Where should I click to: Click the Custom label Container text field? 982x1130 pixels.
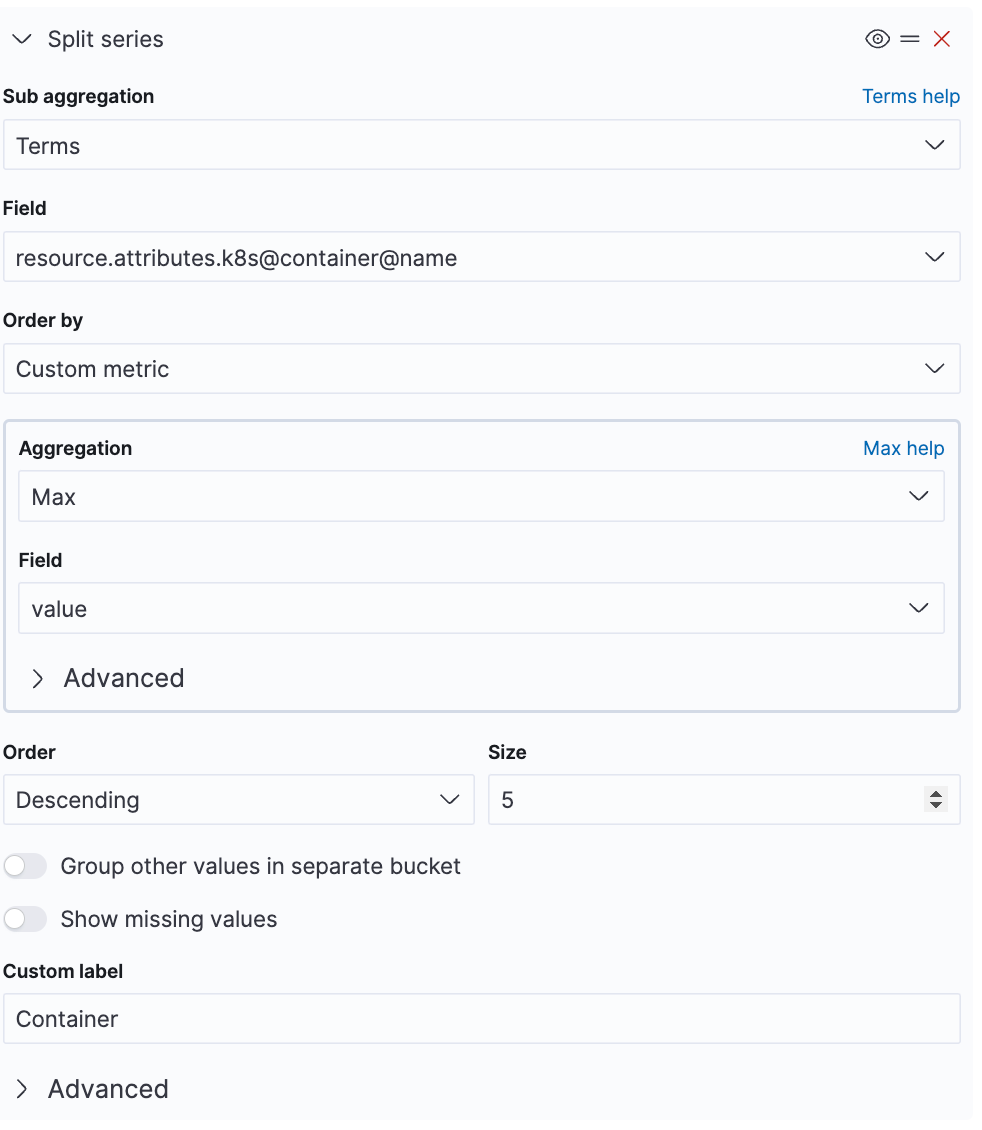481,1019
